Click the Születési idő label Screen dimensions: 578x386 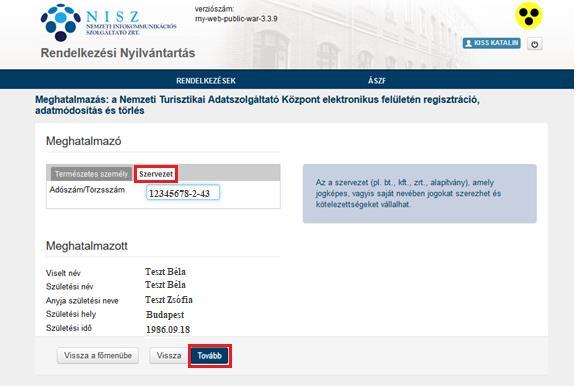[69, 328]
